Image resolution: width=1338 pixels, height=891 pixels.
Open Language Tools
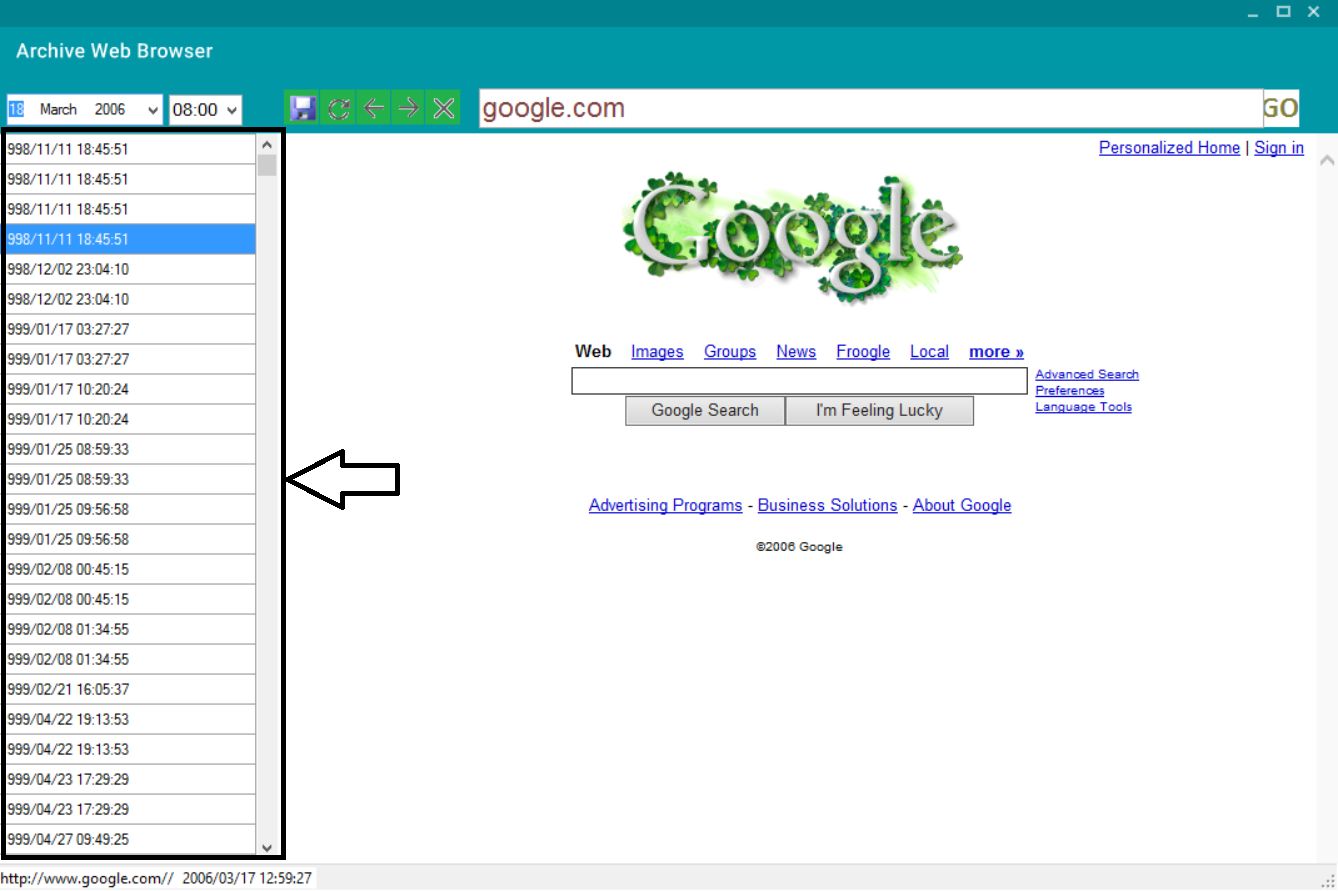1084,407
